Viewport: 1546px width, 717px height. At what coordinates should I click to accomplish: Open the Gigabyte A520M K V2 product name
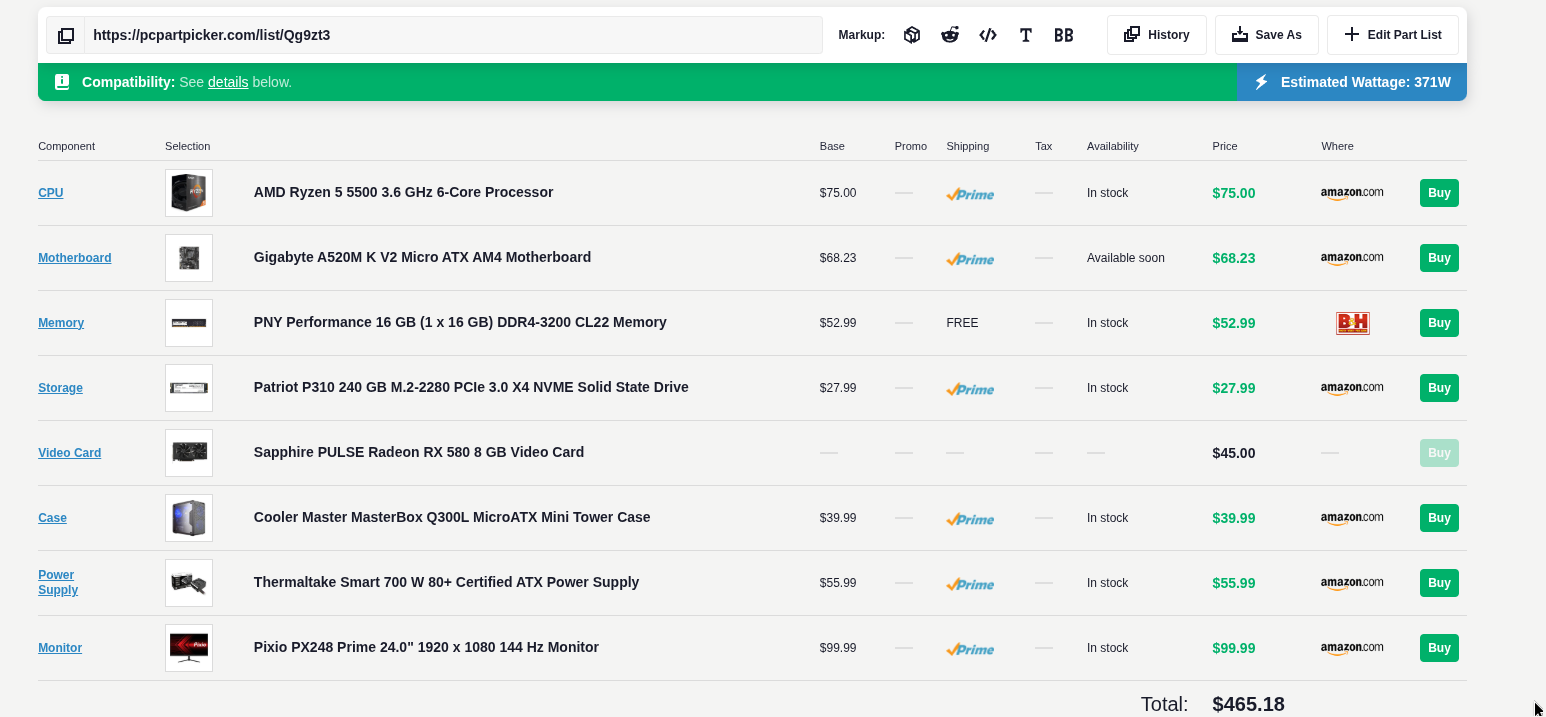[x=422, y=257]
